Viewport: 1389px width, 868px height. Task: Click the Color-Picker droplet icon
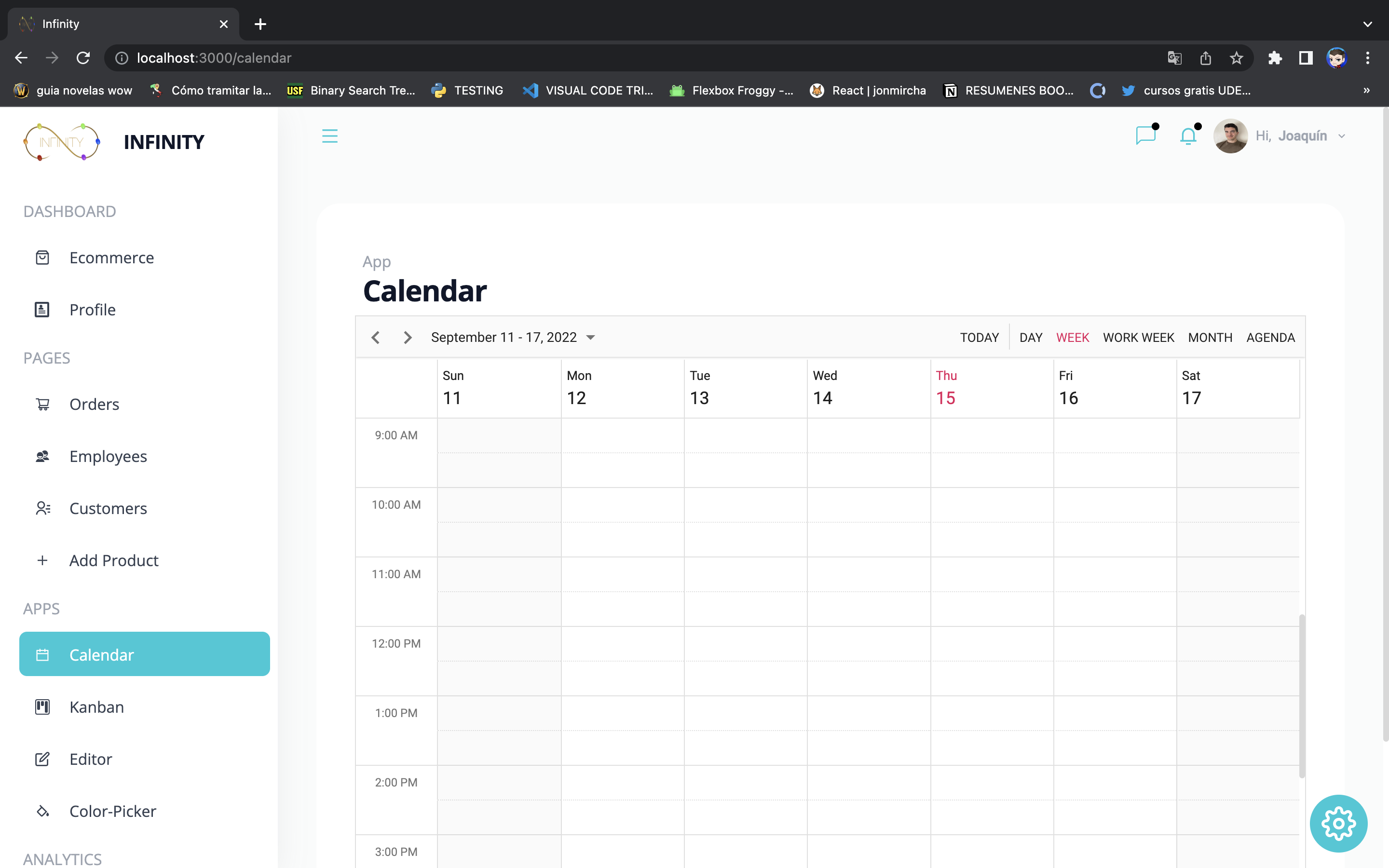coord(42,811)
